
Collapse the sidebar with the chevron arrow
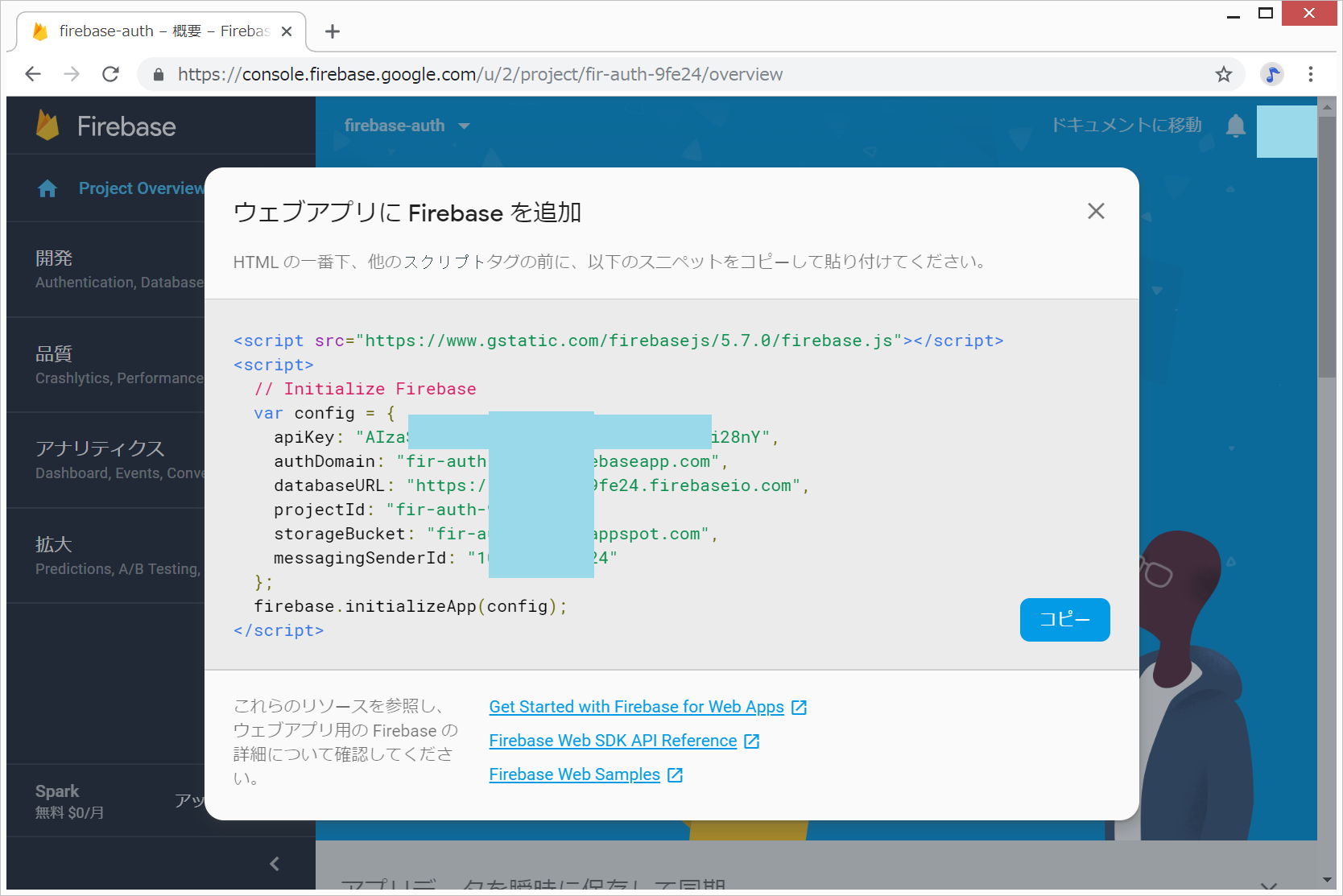(x=275, y=864)
